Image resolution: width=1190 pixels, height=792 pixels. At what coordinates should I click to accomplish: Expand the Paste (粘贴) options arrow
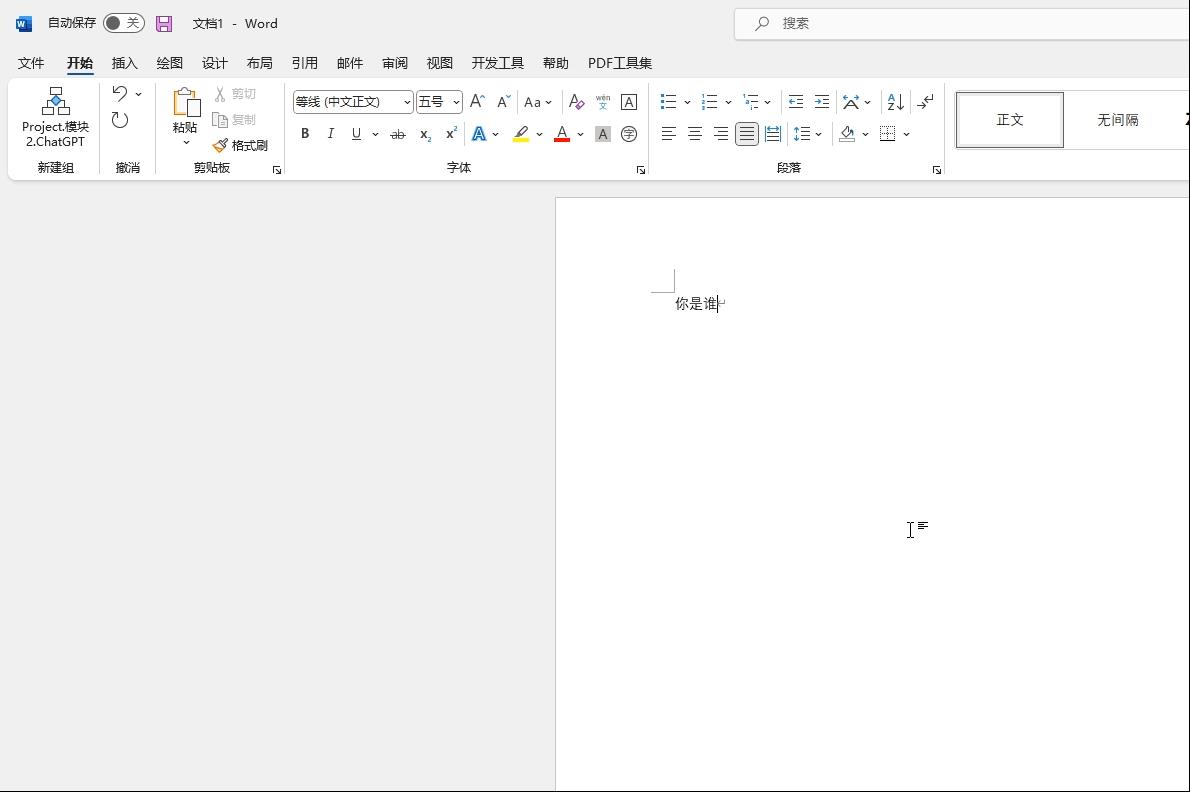click(185, 143)
